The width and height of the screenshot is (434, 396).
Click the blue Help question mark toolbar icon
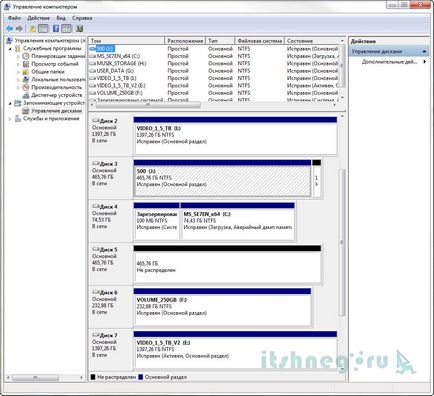56,29
